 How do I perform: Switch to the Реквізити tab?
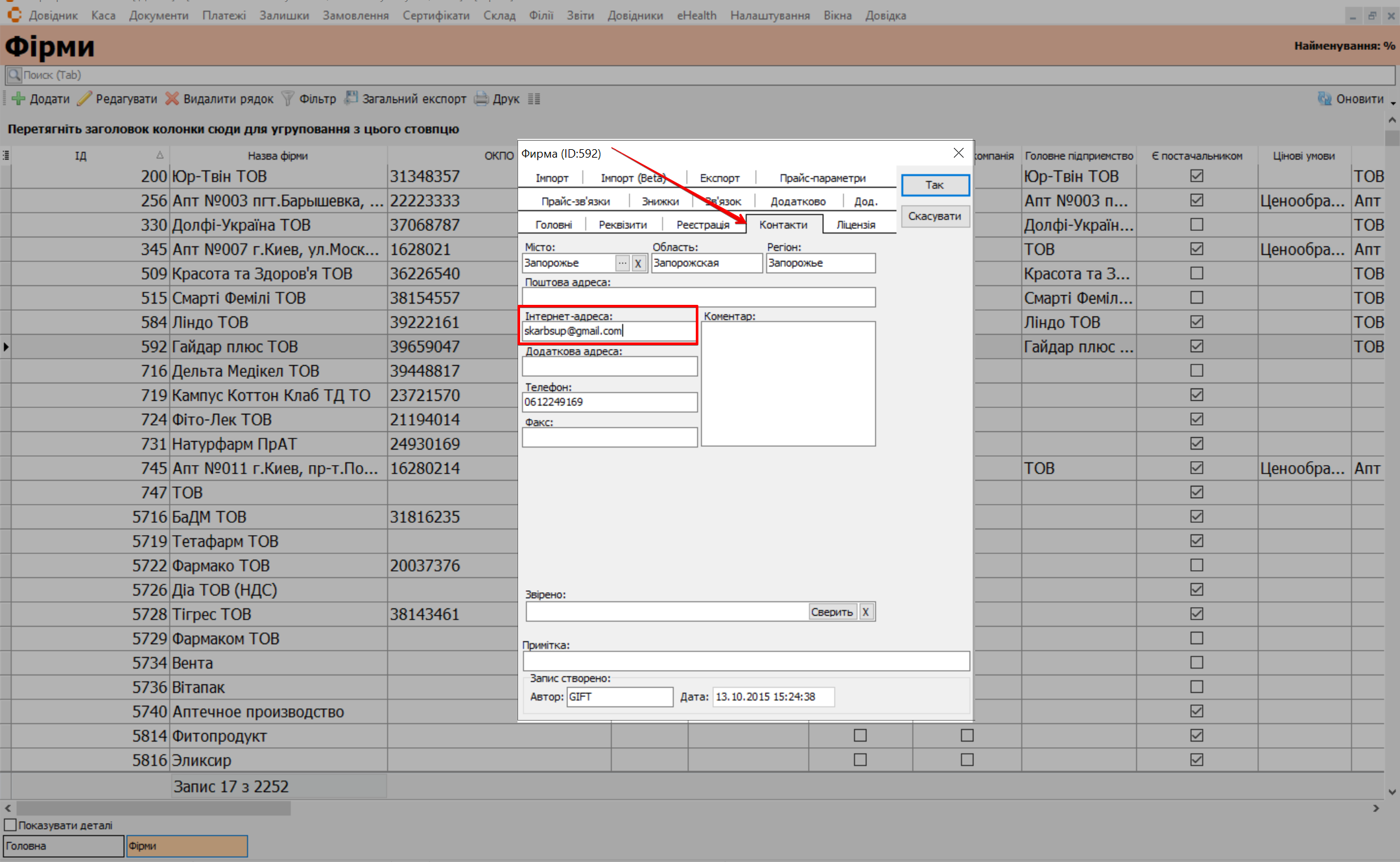[623, 224]
